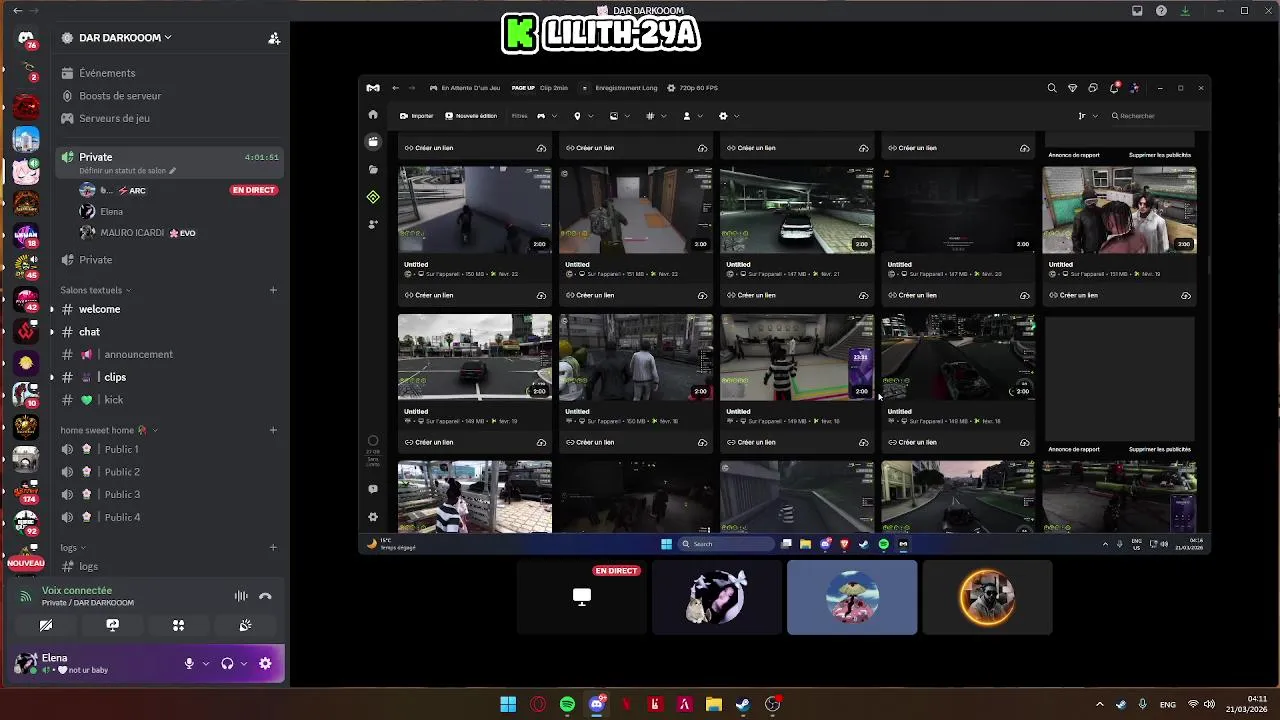Click the EN DIRECT badge beside ARC user
The image size is (1280, 720).
(253, 190)
